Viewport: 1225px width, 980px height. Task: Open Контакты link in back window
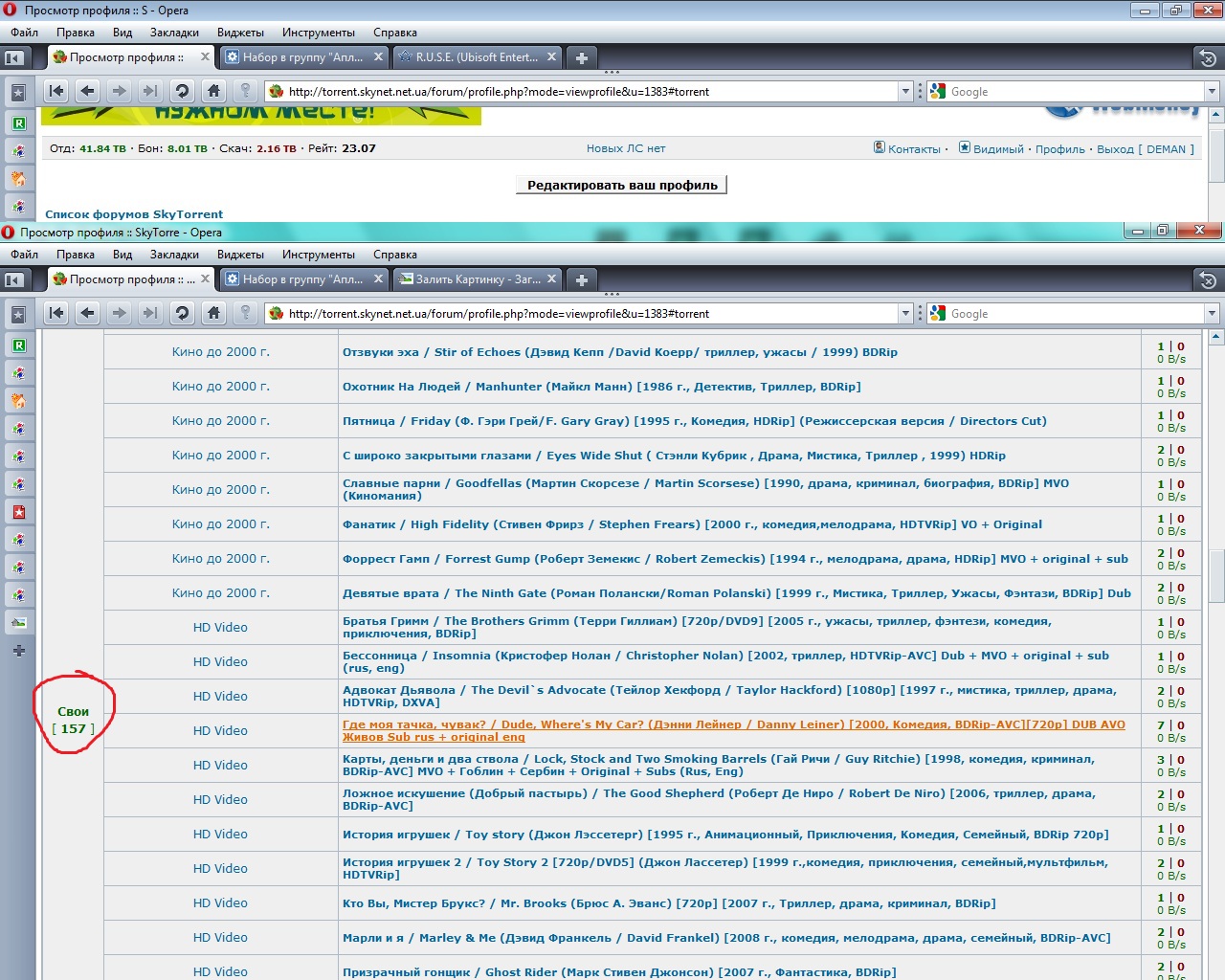[914, 149]
